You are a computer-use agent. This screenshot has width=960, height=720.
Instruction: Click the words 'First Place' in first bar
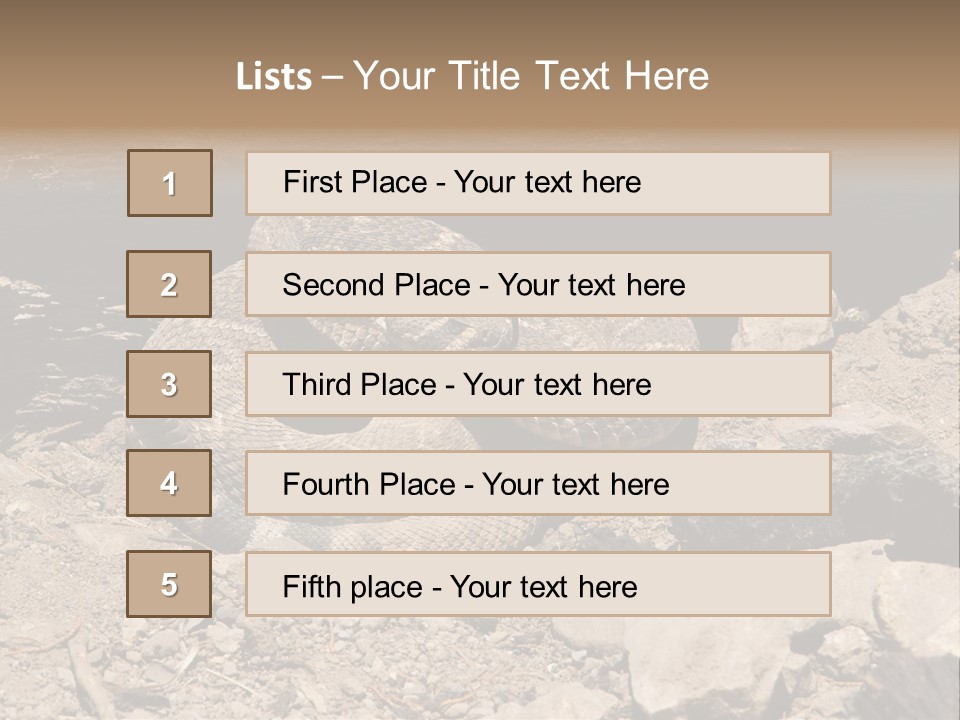pos(355,182)
